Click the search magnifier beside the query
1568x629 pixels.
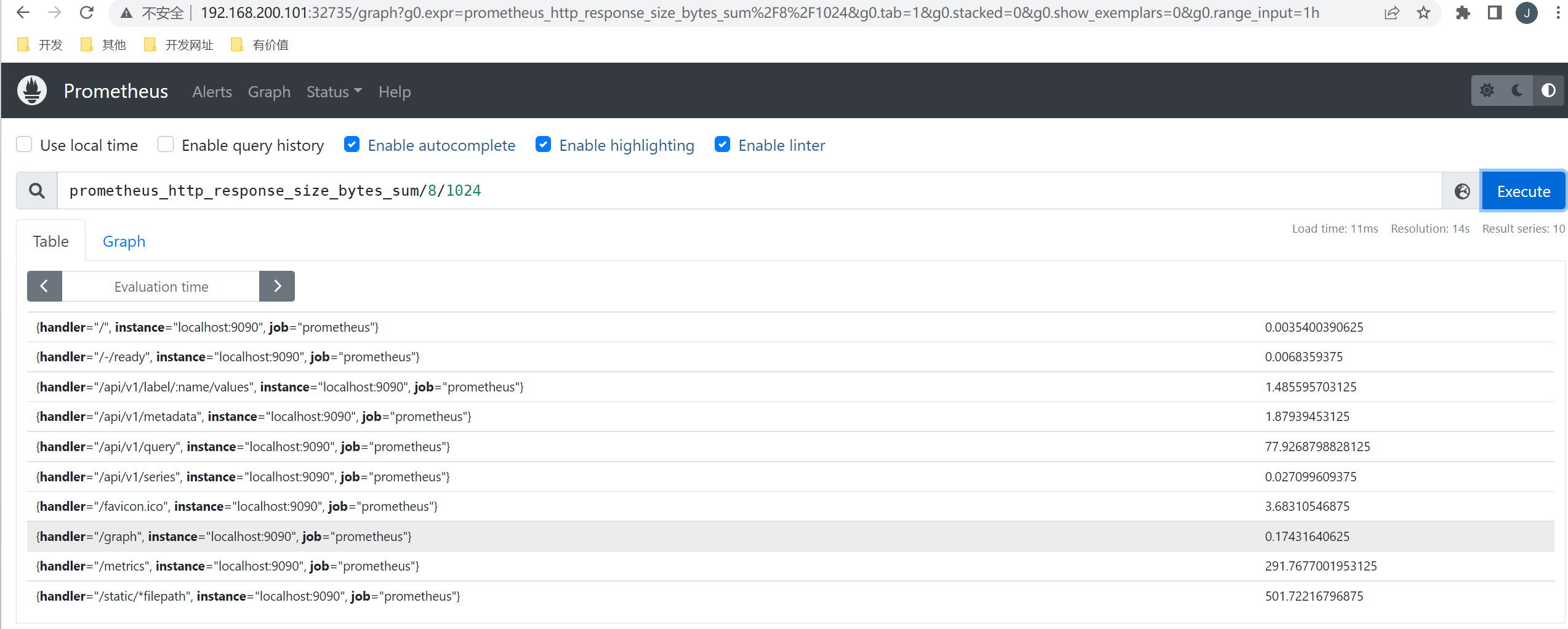click(x=37, y=191)
